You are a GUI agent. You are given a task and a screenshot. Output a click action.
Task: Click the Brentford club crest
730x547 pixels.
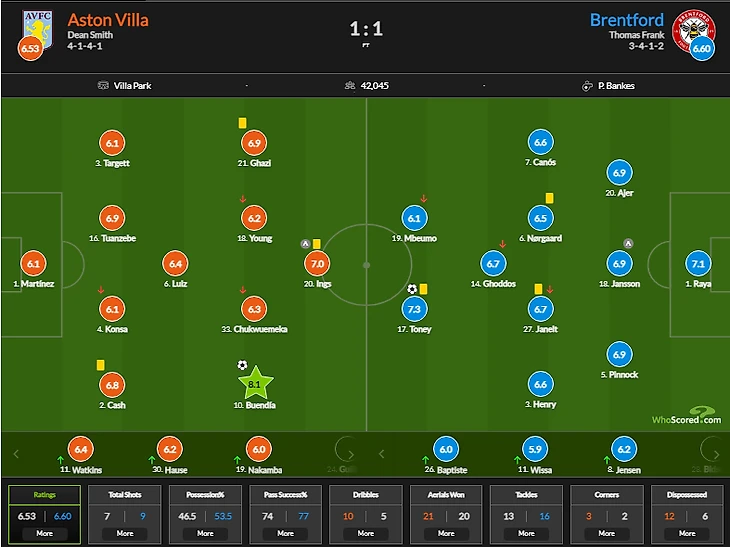point(695,27)
